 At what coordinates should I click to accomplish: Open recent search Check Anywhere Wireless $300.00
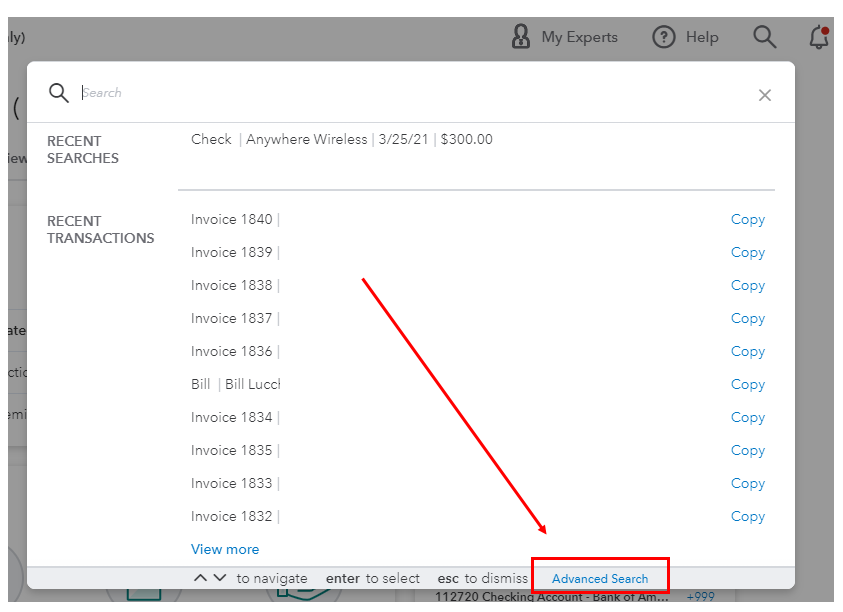[341, 139]
